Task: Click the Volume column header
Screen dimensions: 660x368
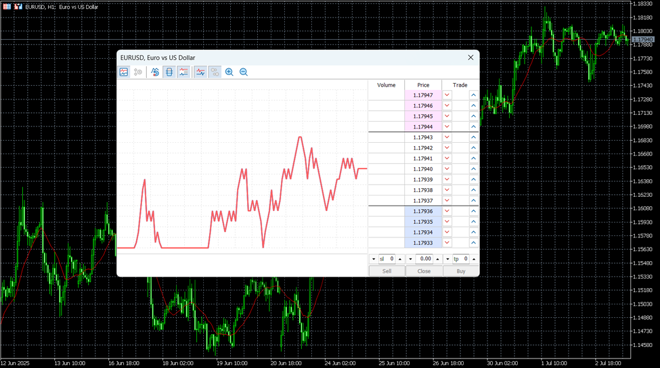Action: click(386, 85)
